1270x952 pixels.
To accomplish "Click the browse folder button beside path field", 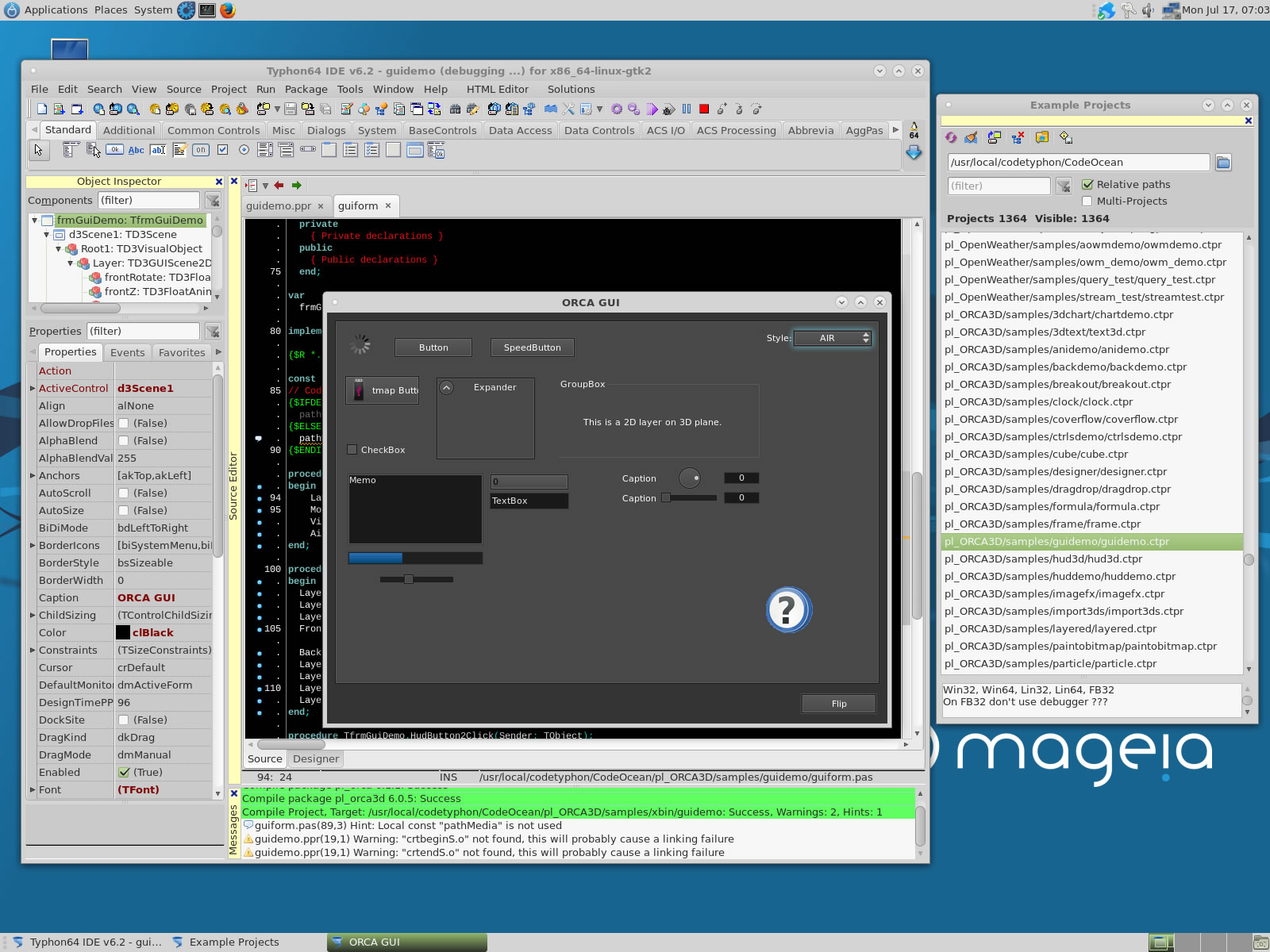I will (1223, 163).
